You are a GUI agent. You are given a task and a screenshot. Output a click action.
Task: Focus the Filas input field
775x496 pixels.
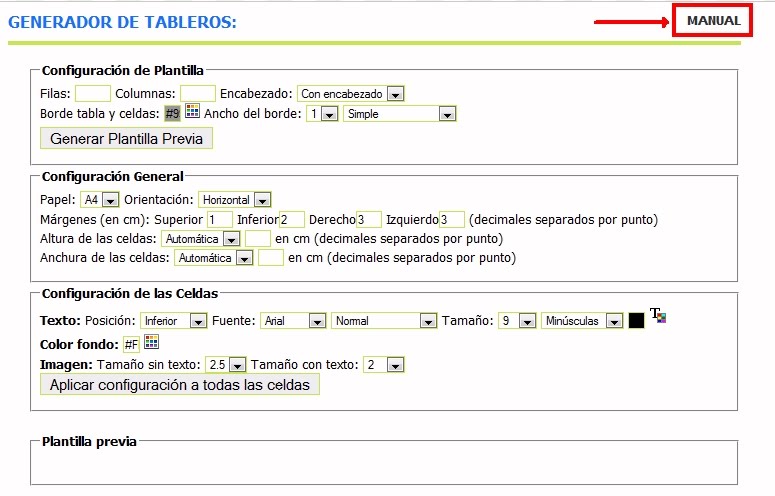[92, 93]
